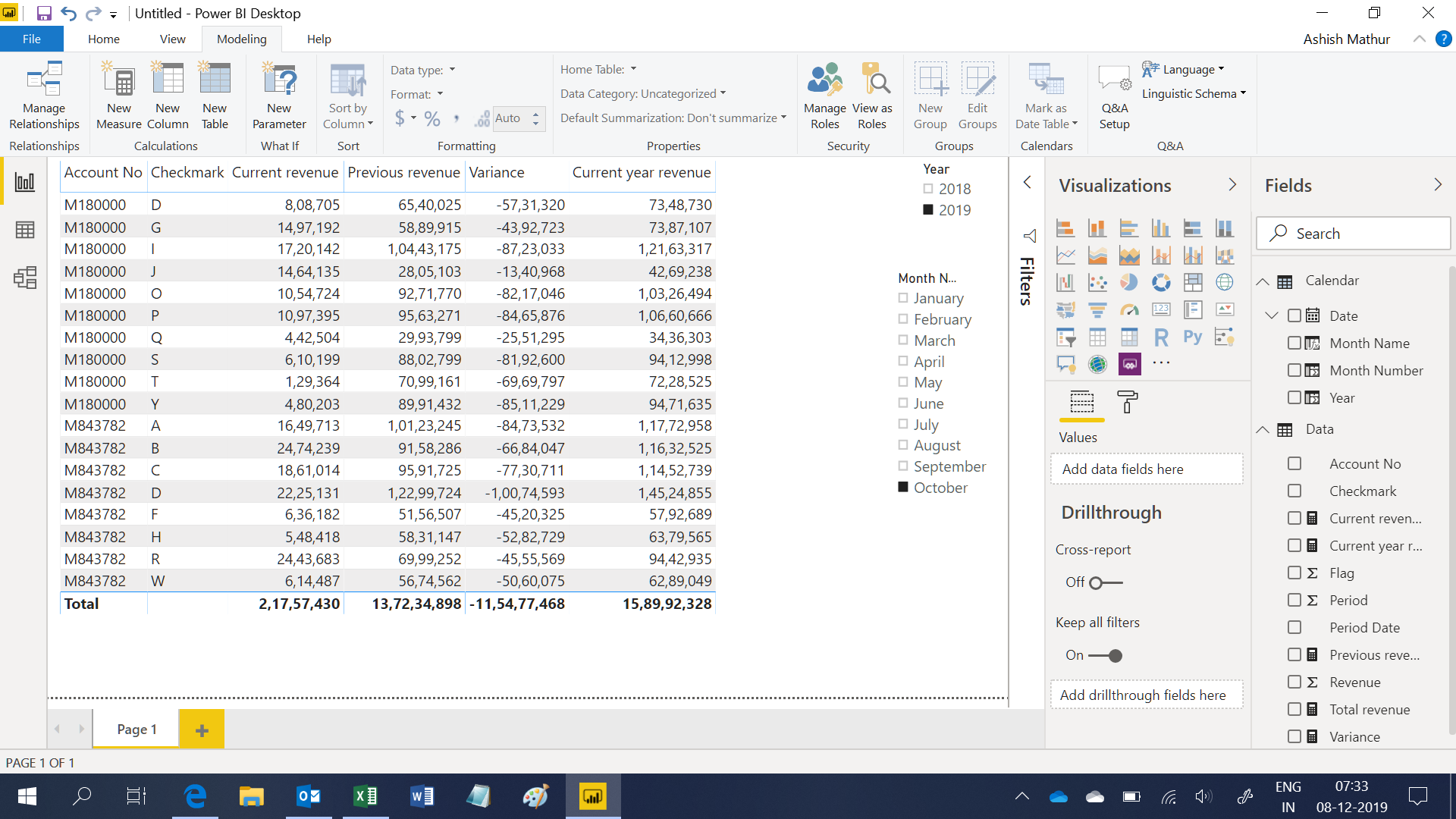This screenshot has width=1456, height=819.
Task: Check the Variance field checkbox
Action: (x=1294, y=736)
